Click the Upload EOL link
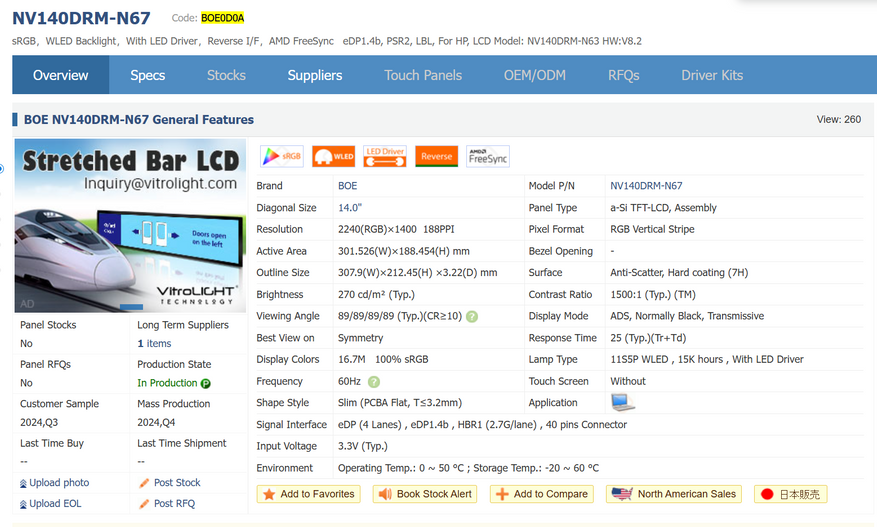 click(55, 504)
